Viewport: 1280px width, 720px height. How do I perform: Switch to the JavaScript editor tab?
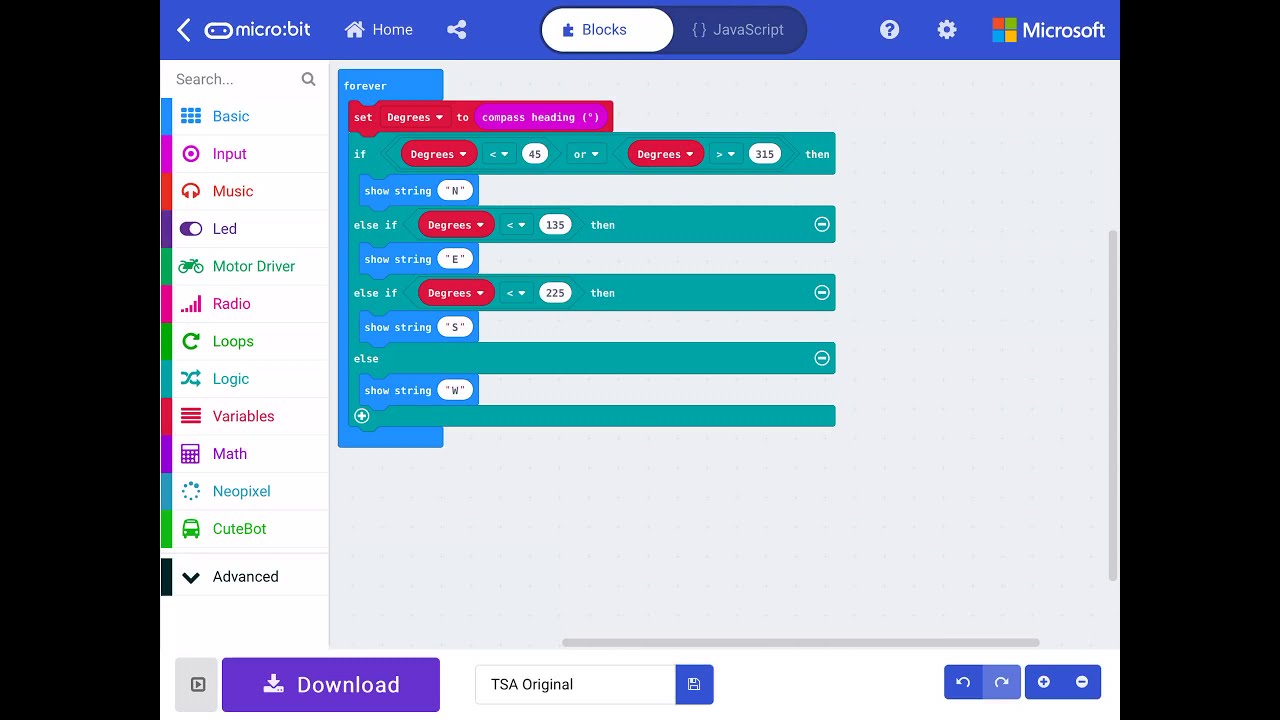coord(738,30)
